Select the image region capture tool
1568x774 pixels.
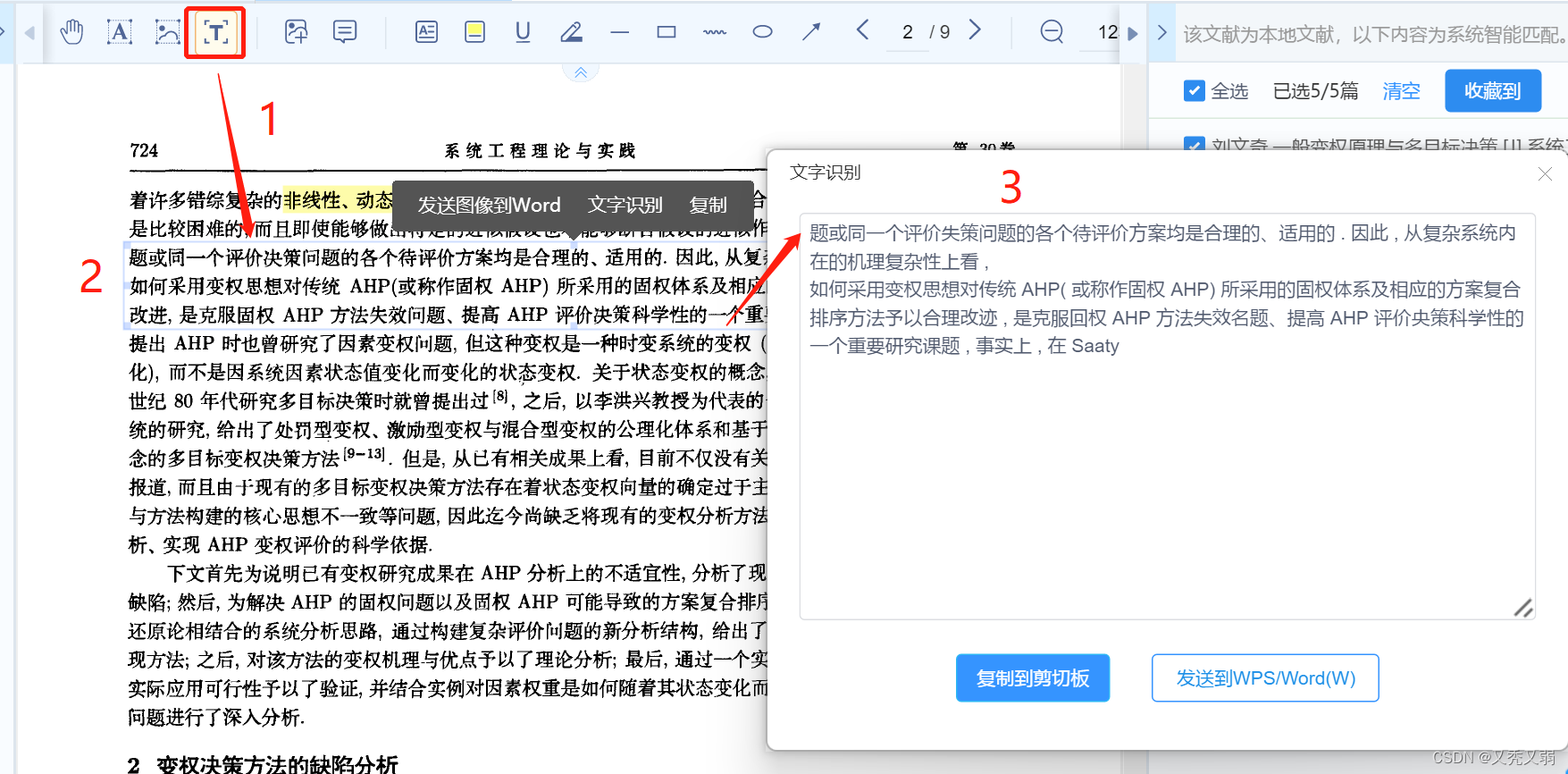click(x=167, y=32)
